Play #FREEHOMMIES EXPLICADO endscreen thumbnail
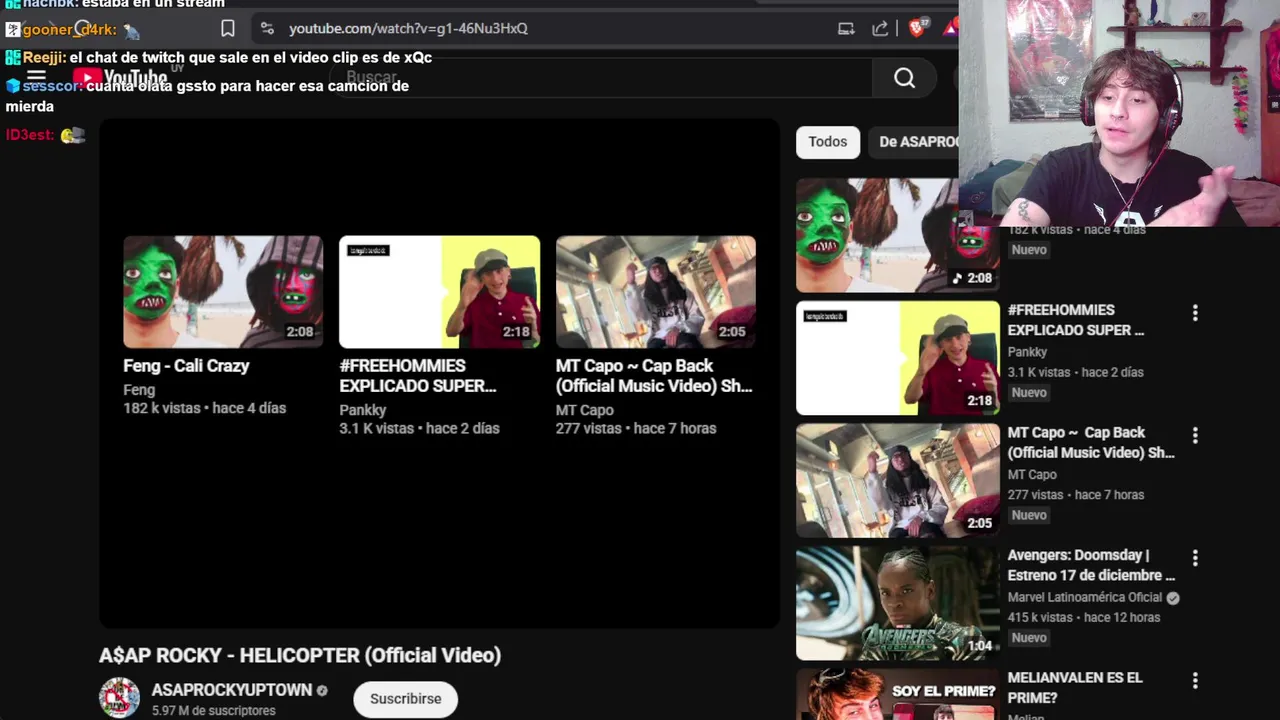This screenshot has width=1280, height=720. pos(439,292)
